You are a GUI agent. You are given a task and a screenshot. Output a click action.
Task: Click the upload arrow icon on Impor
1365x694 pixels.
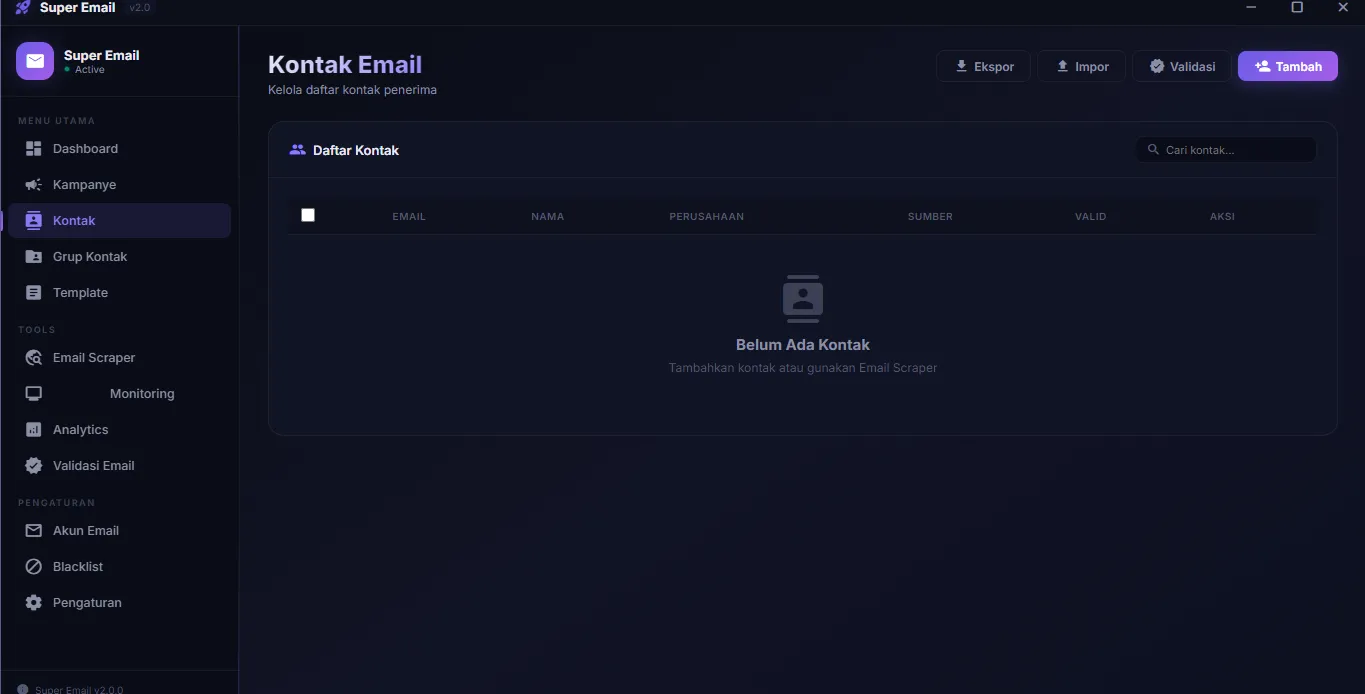1063,67
